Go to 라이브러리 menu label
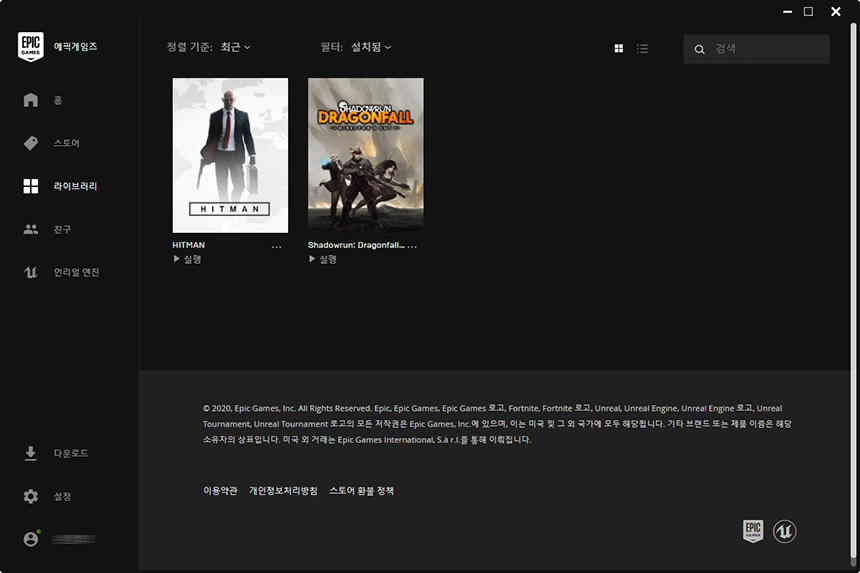The image size is (860, 573). [75, 186]
